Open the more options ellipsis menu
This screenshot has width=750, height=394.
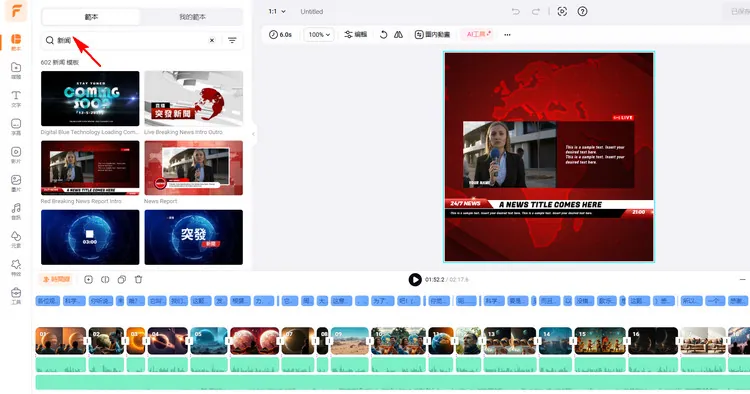[507, 34]
